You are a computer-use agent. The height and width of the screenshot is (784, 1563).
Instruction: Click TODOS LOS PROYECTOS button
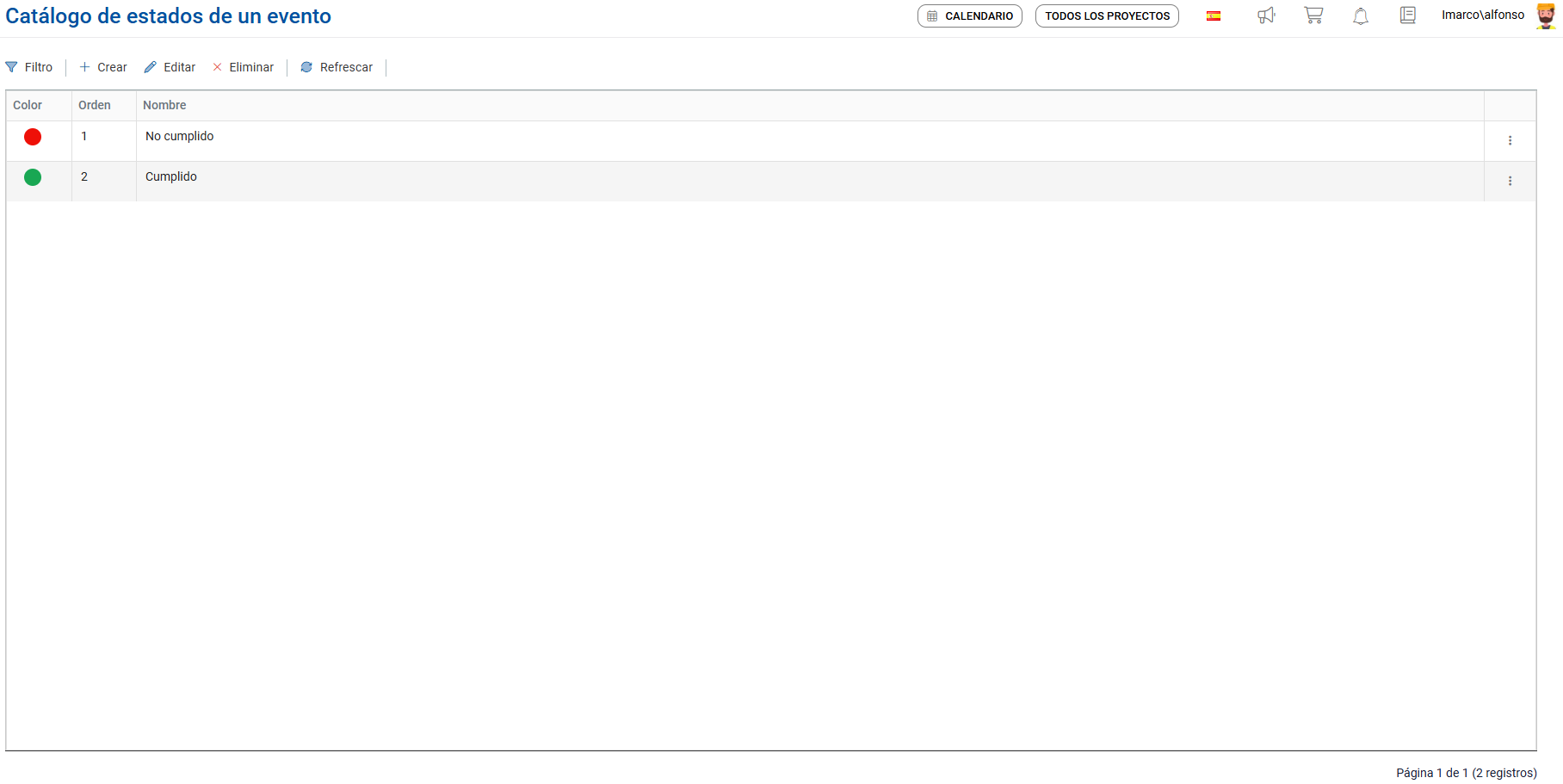[1107, 15]
